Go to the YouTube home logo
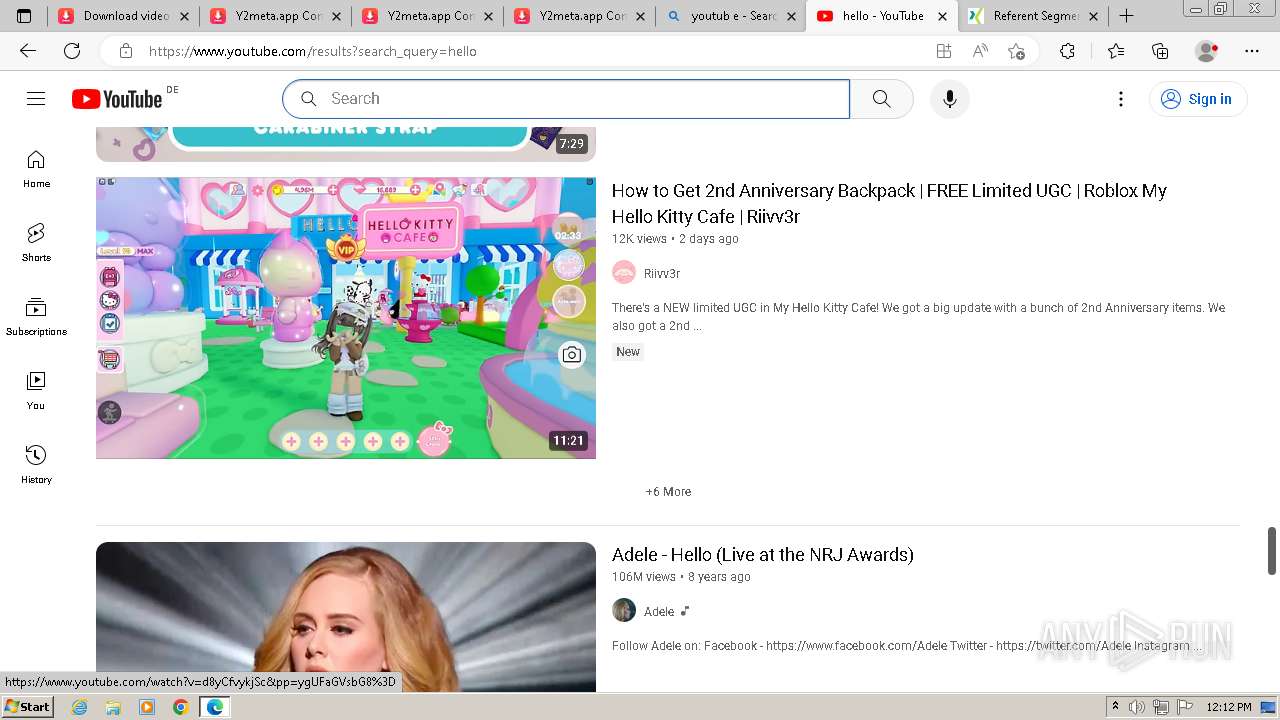Screen dimensions: 1280x720 point(117,99)
